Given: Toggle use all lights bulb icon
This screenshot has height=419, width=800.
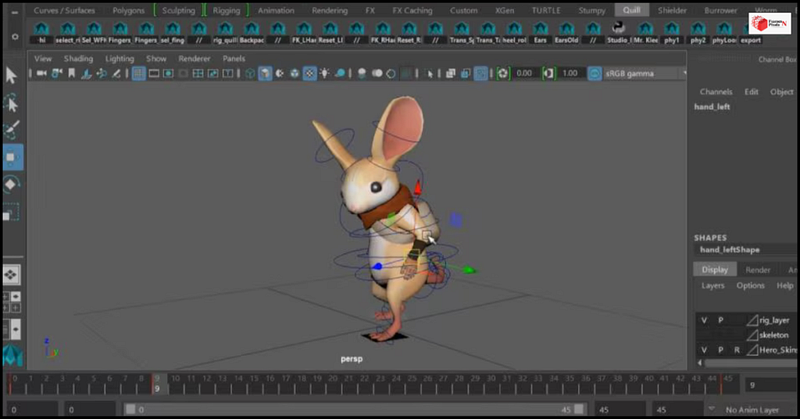Looking at the screenshot, I should (324, 73).
